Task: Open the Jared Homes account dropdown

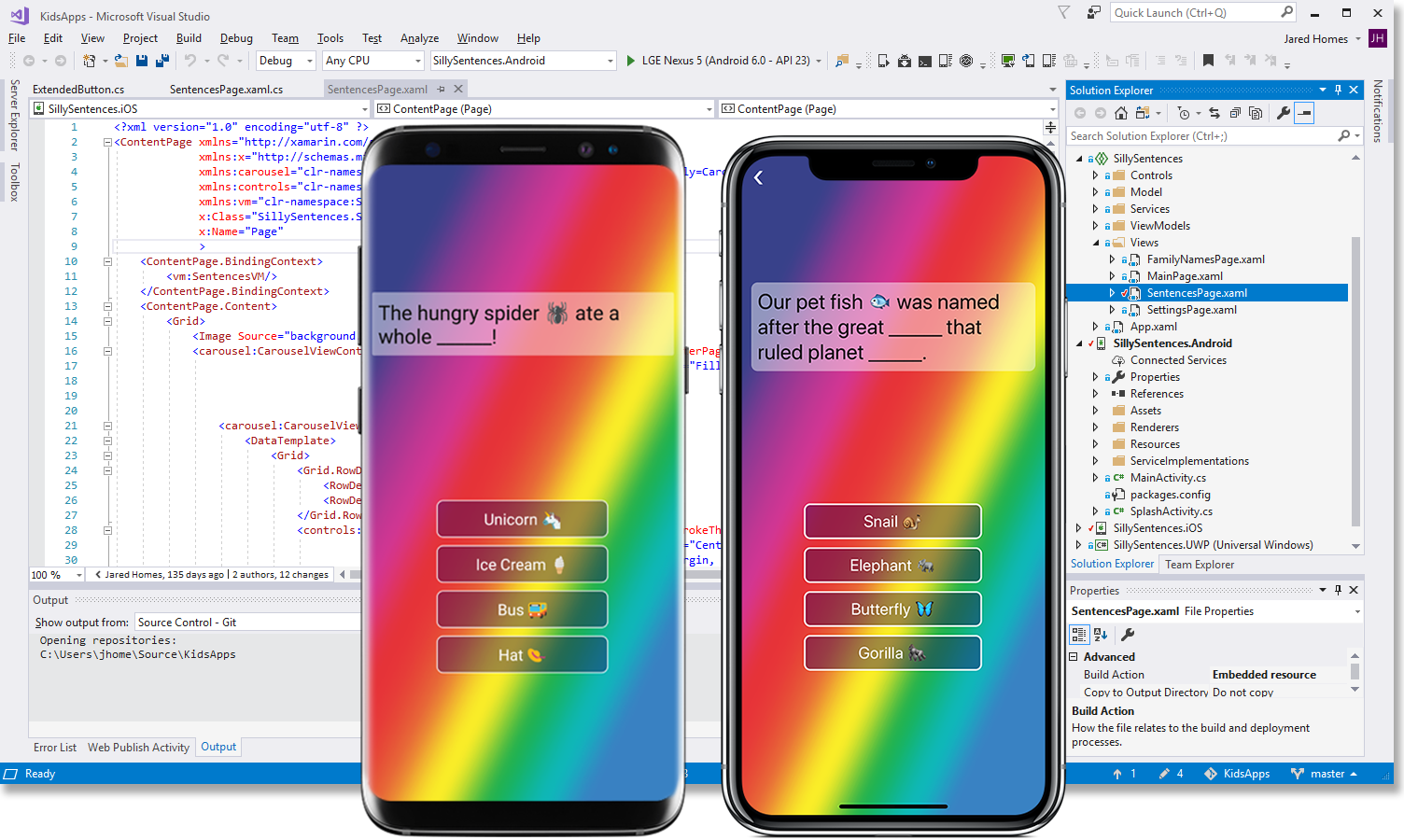Action: coord(1322,39)
